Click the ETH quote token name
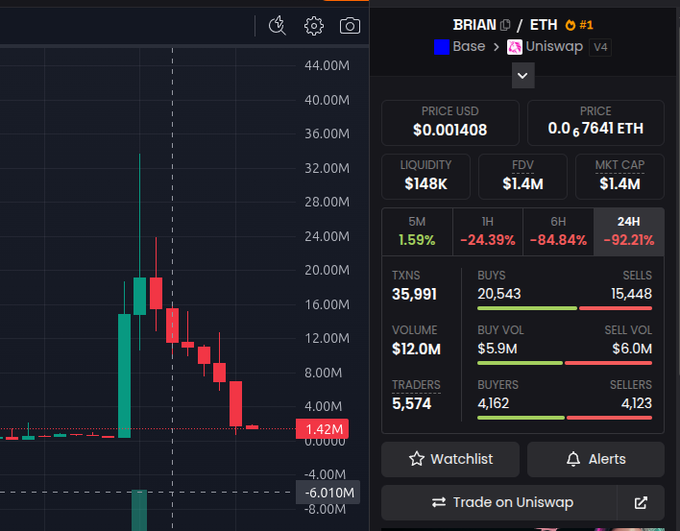Screen dimensions: 680x531 pos(543,25)
